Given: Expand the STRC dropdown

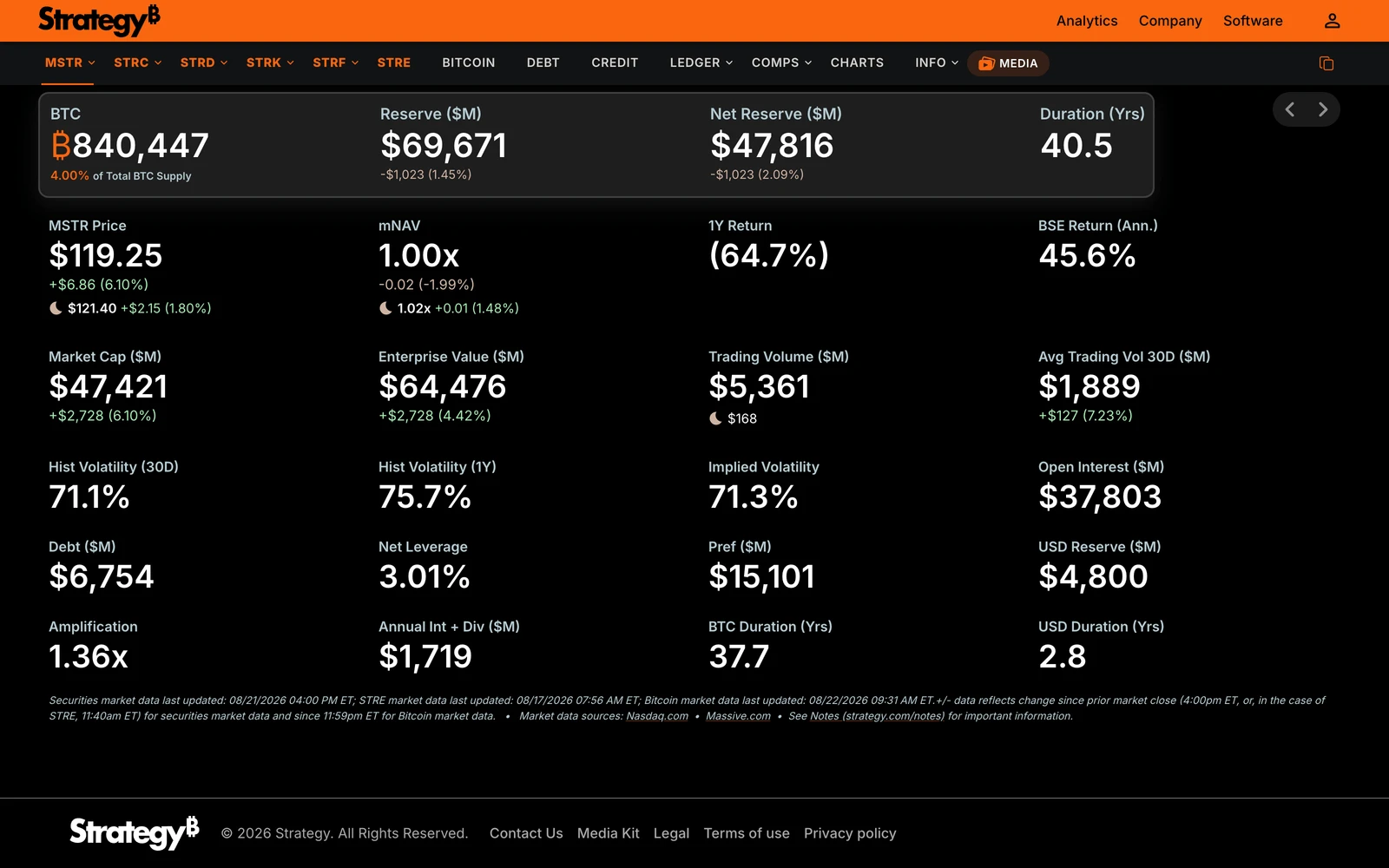Looking at the screenshot, I should click(x=138, y=63).
